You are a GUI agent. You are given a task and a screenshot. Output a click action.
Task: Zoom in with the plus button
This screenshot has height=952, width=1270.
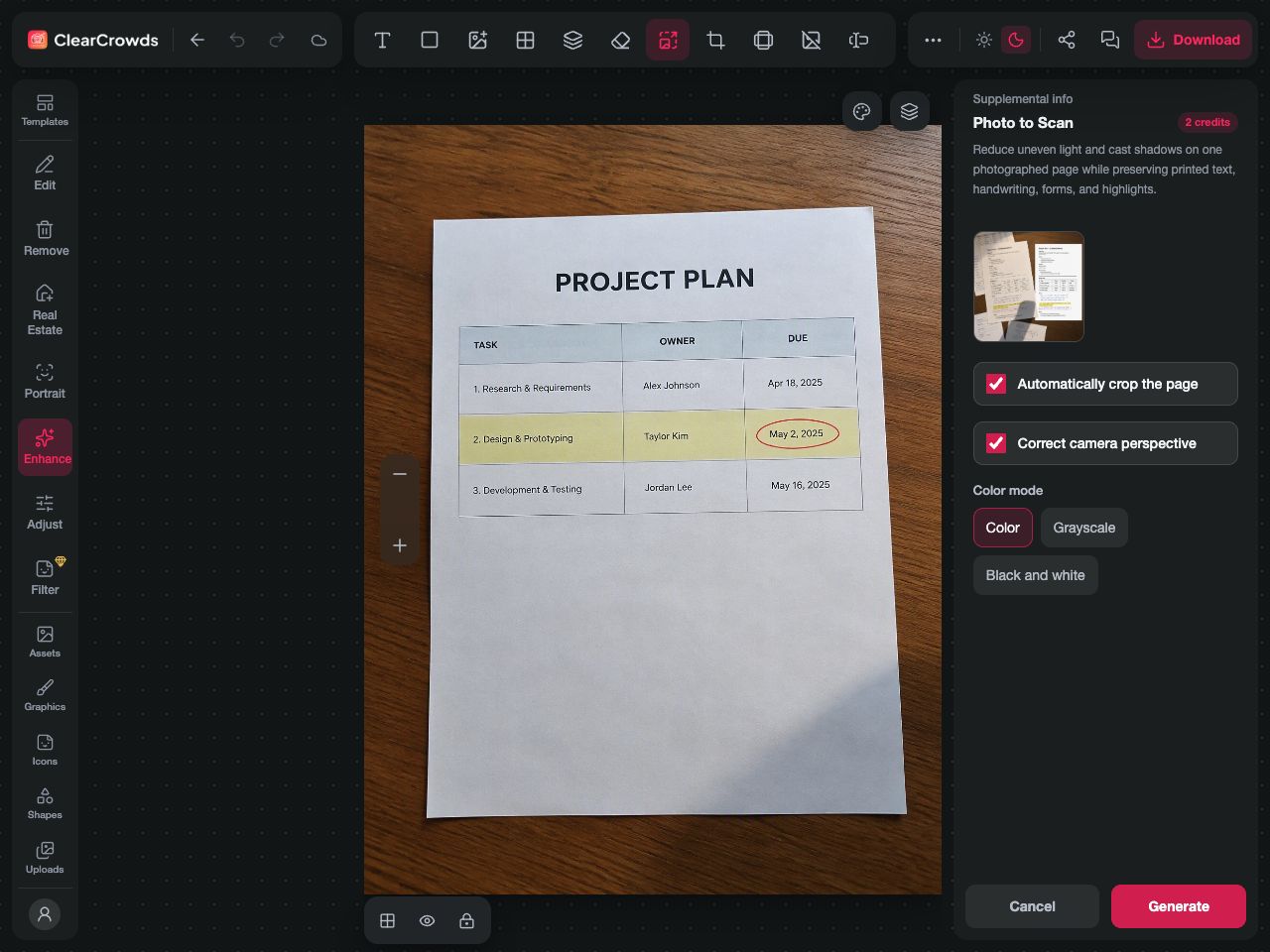tap(400, 545)
